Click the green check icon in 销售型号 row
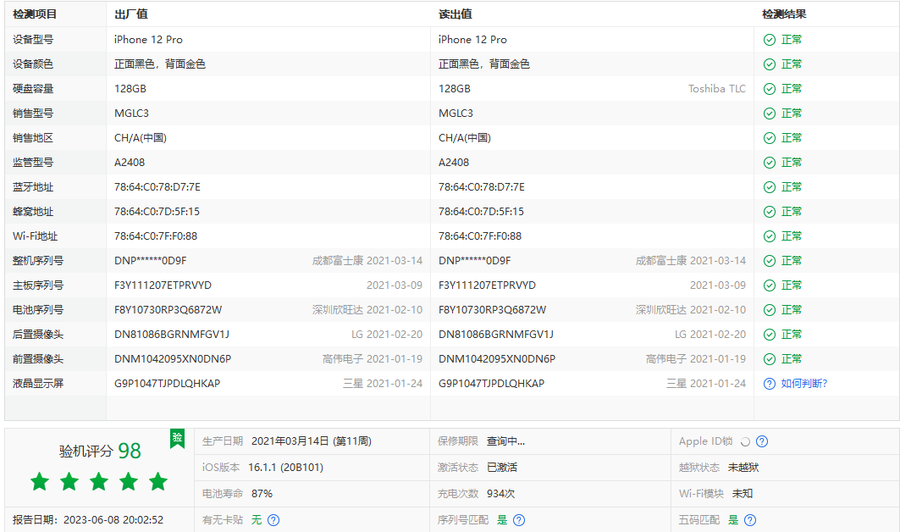900x532 pixels. [769, 114]
